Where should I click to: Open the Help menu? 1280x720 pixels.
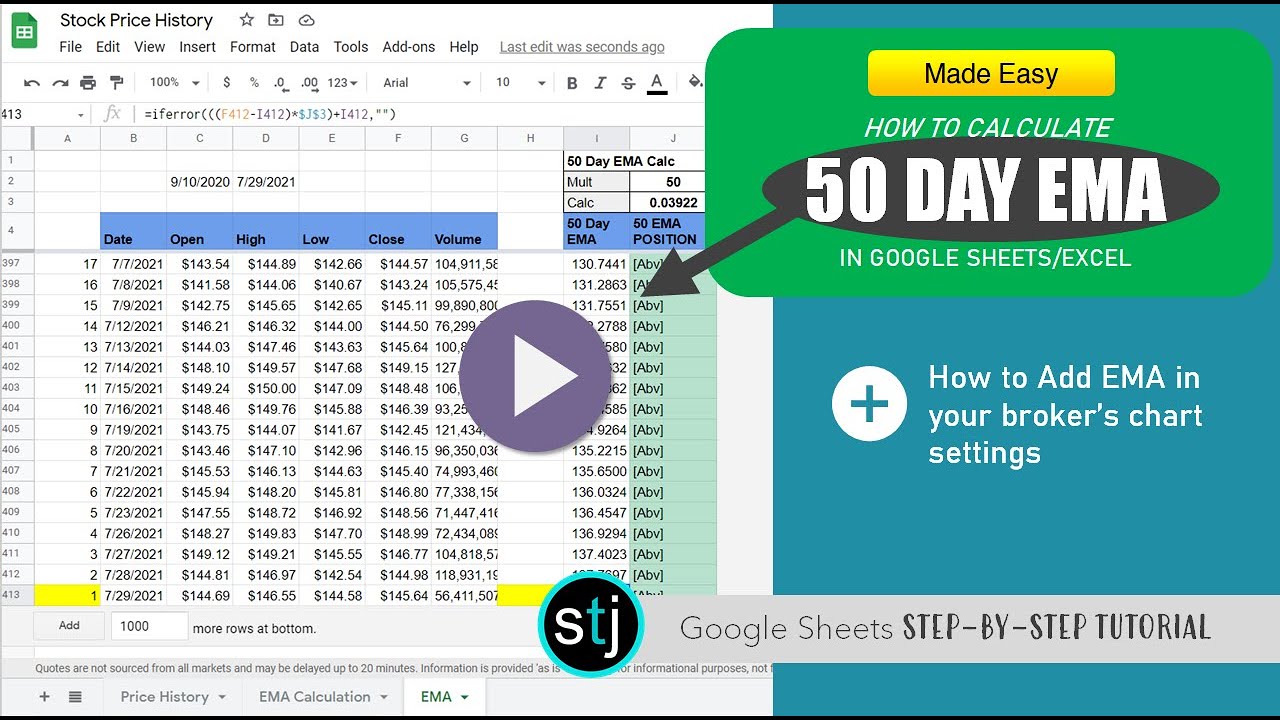point(464,47)
